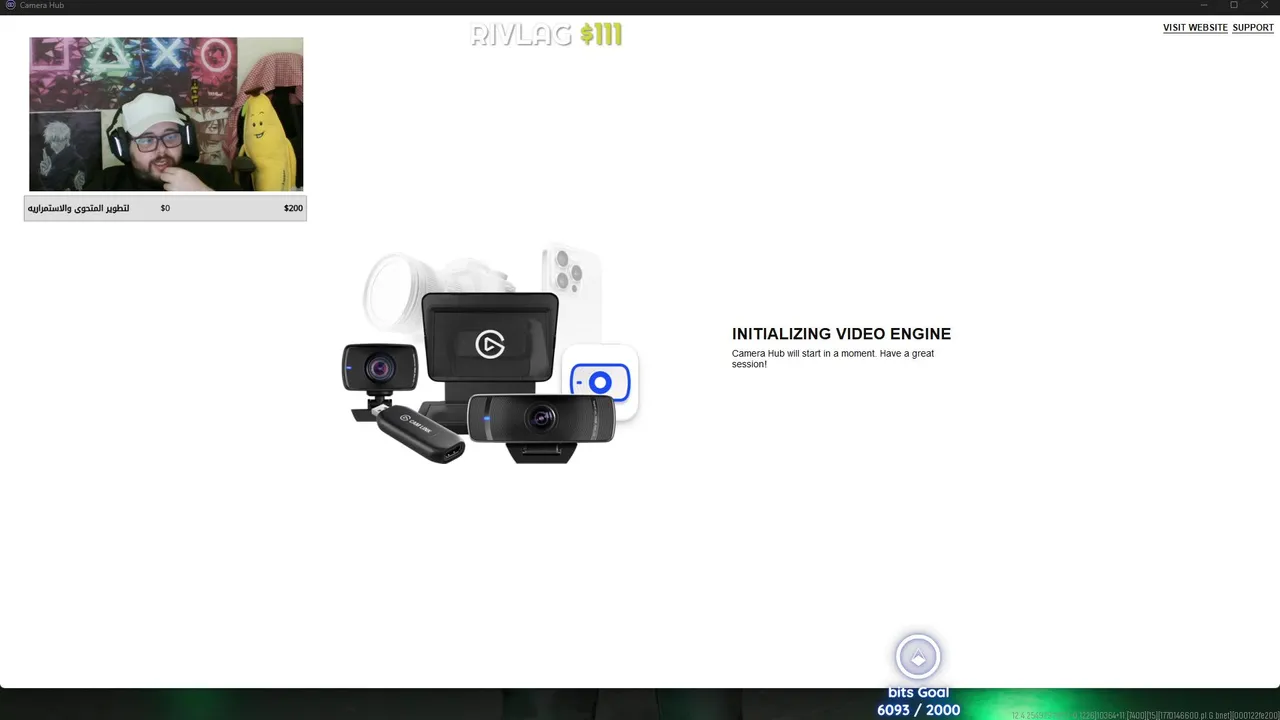Minimize the Camera Hub window

1204,5
